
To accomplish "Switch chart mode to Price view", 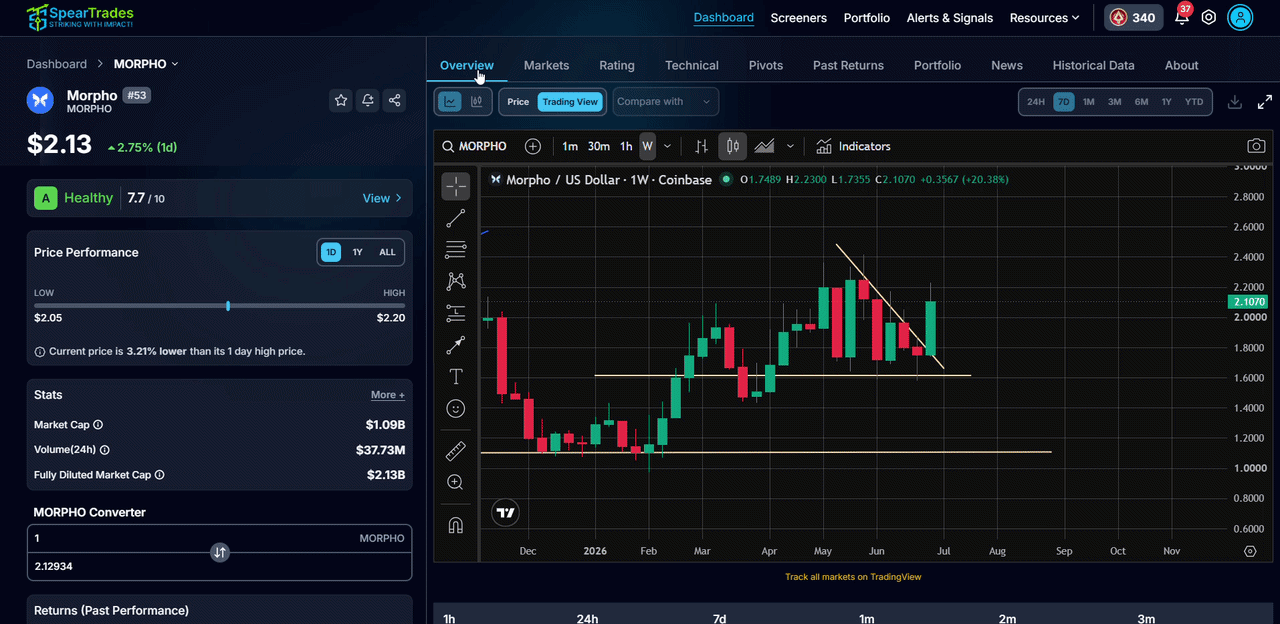I will [518, 102].
